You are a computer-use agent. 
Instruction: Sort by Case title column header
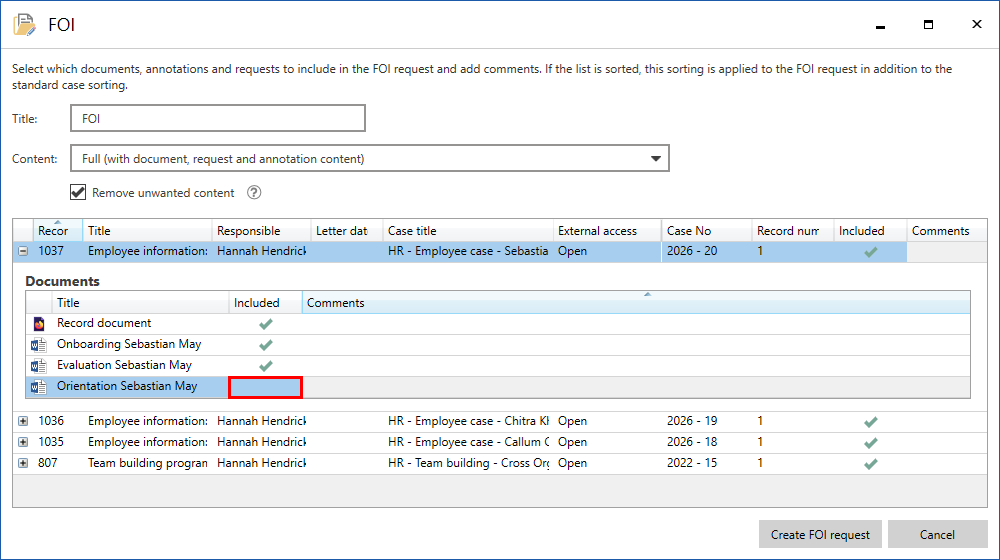[x=467, y=231]
